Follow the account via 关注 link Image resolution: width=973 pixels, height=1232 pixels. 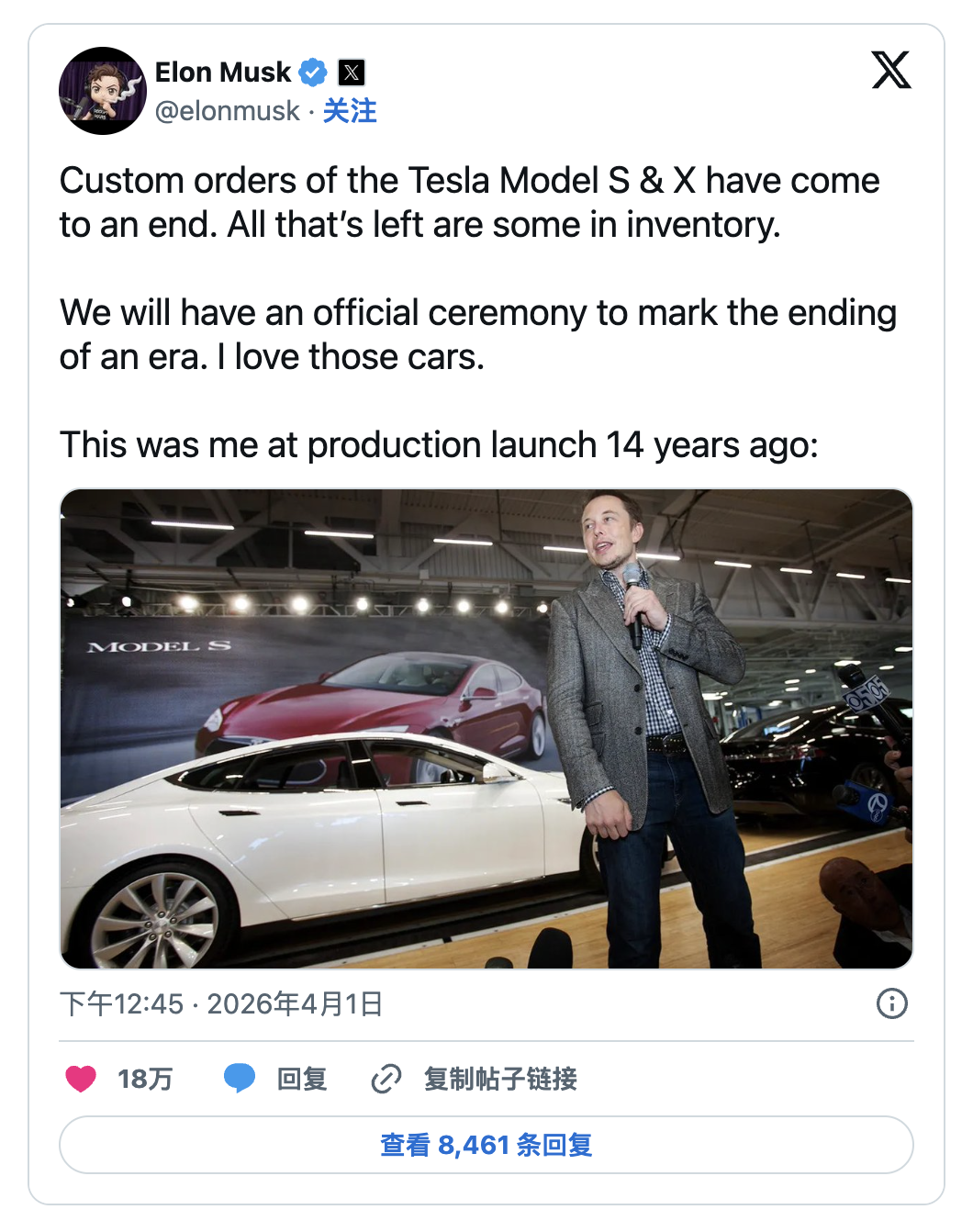350,111
